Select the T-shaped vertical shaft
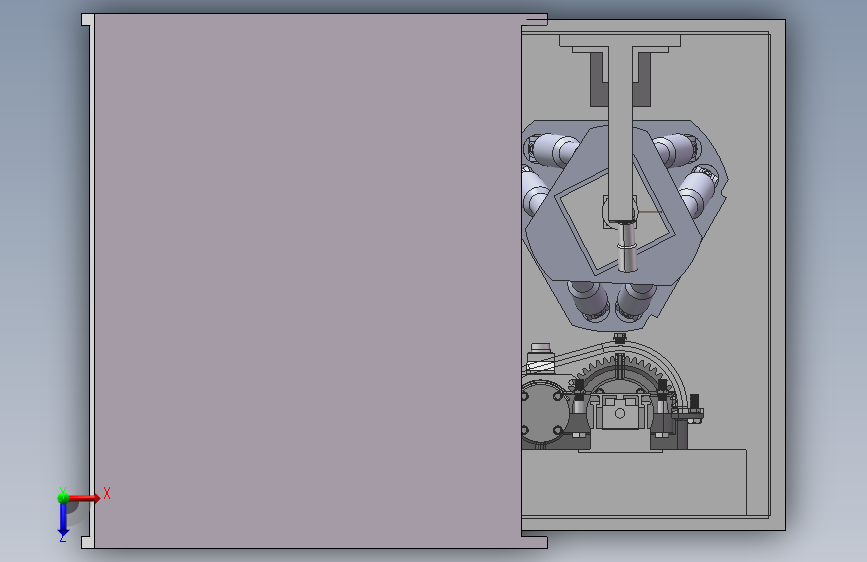The height and width of the screenshot is (562, 867). coord(620,127)
